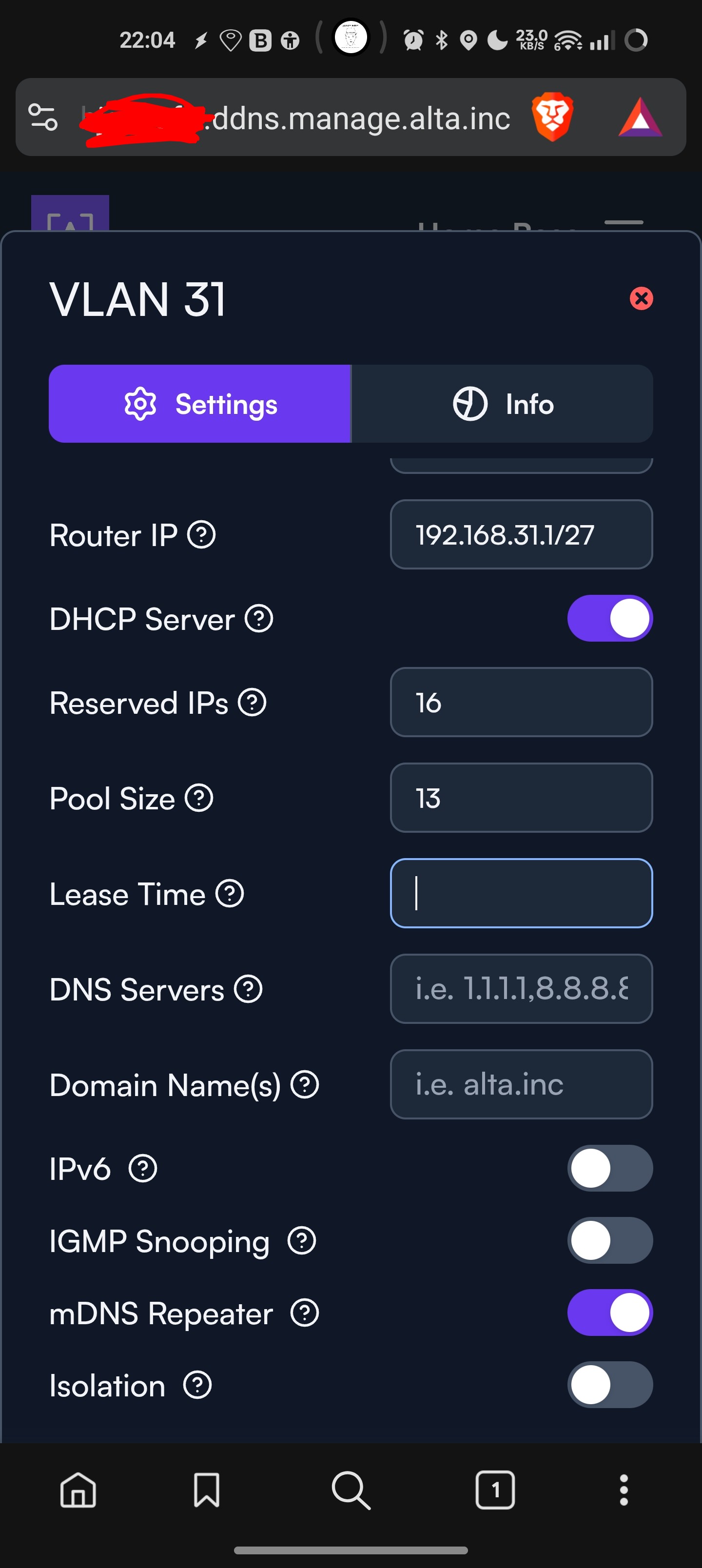Turn on IGMP Snooping switch

609,1240
